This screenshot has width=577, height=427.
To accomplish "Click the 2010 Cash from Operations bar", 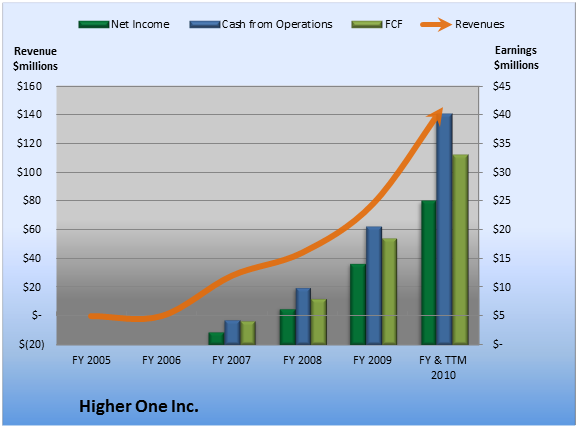I will pyautogui.click(x=445, y=229).
